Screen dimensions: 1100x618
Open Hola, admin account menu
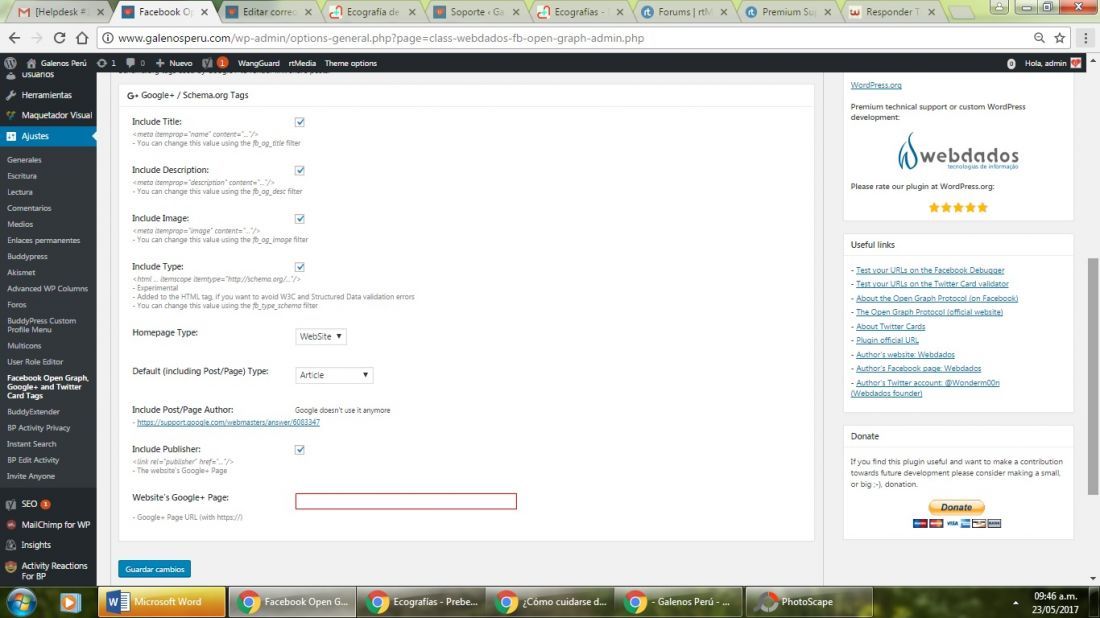coord(1052,63)
